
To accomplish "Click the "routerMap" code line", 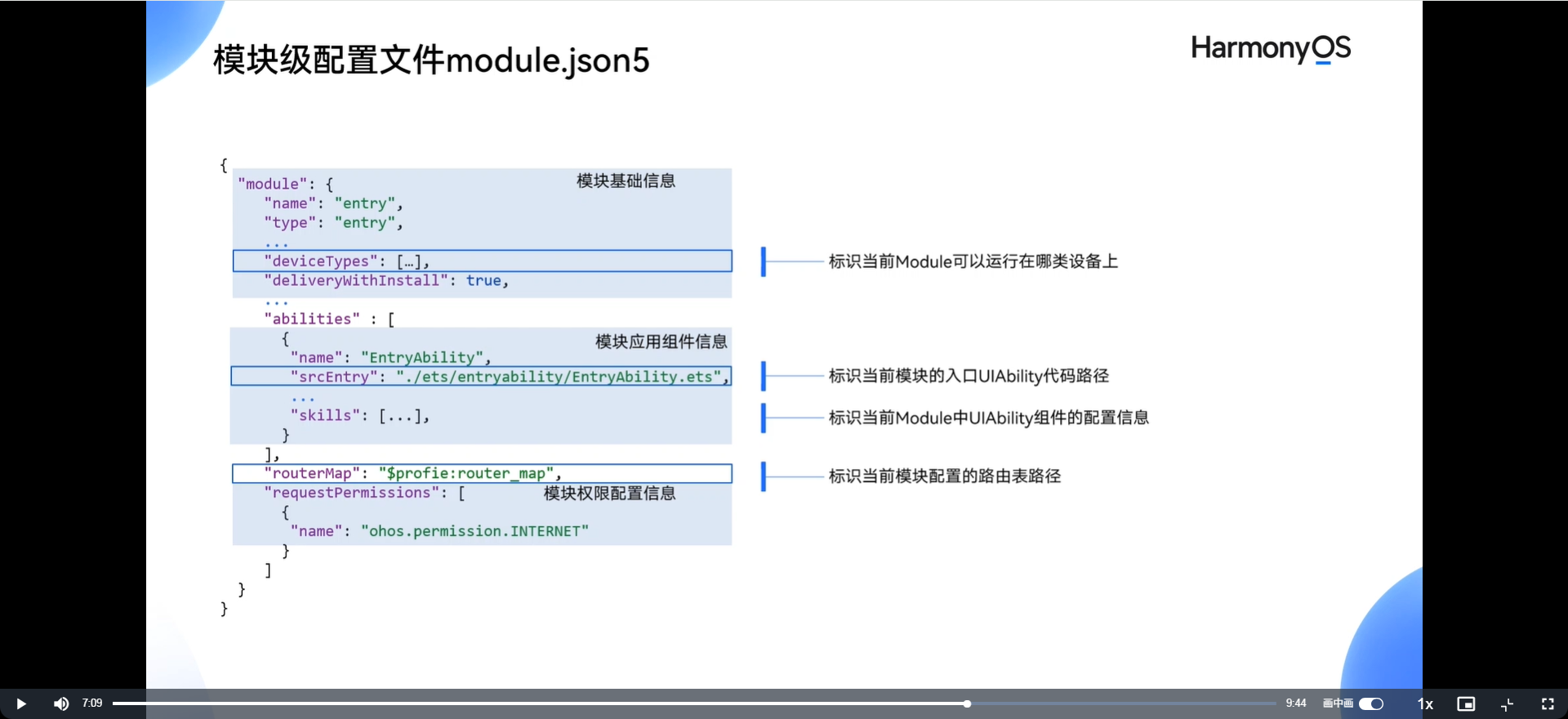I will point(482,473).
